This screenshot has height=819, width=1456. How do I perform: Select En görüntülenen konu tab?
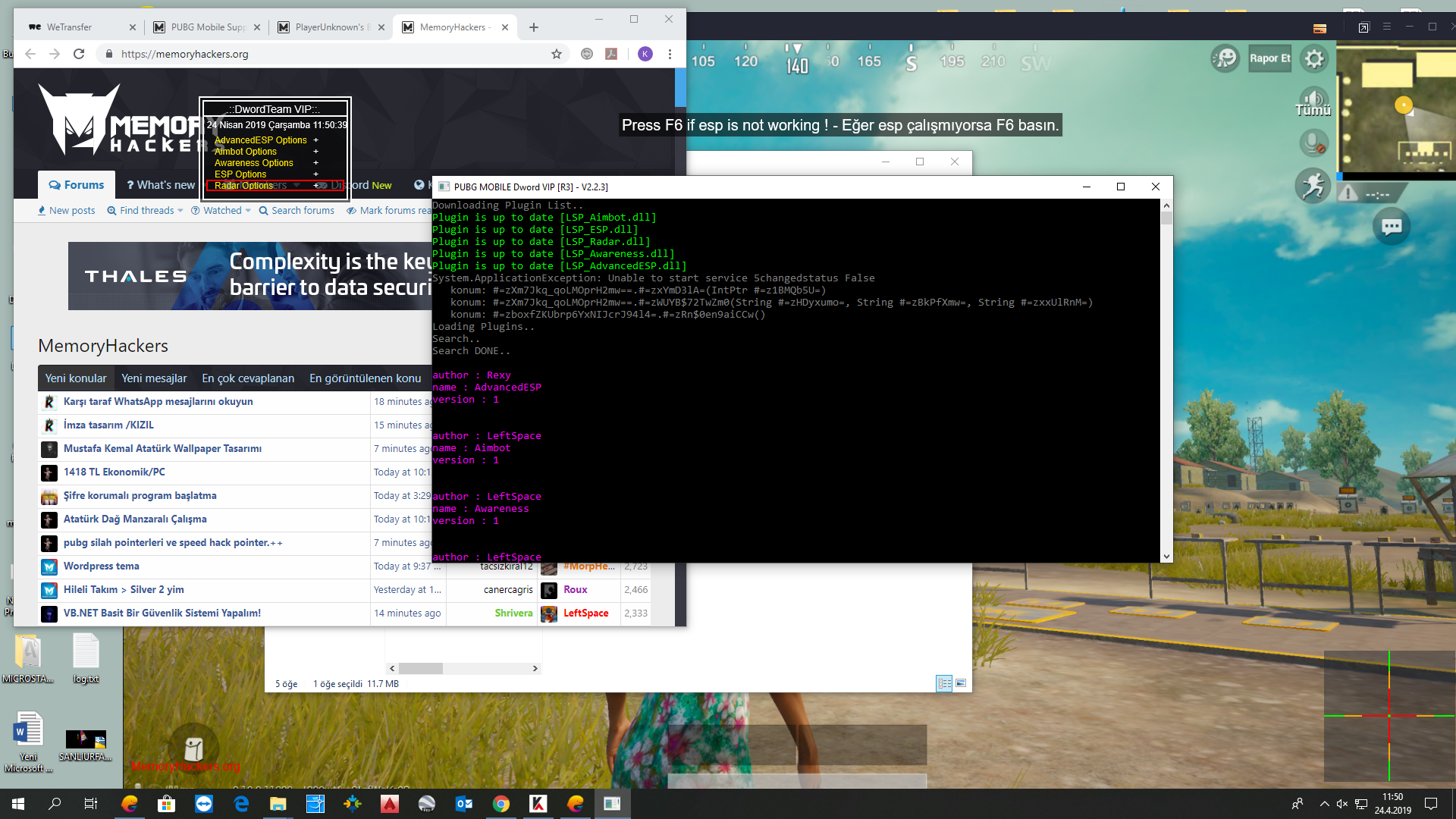(365, 378)
